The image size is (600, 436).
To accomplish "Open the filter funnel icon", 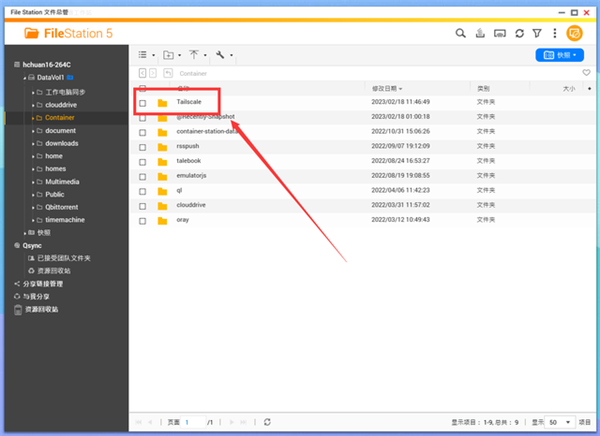I will (x=538, y=33).
